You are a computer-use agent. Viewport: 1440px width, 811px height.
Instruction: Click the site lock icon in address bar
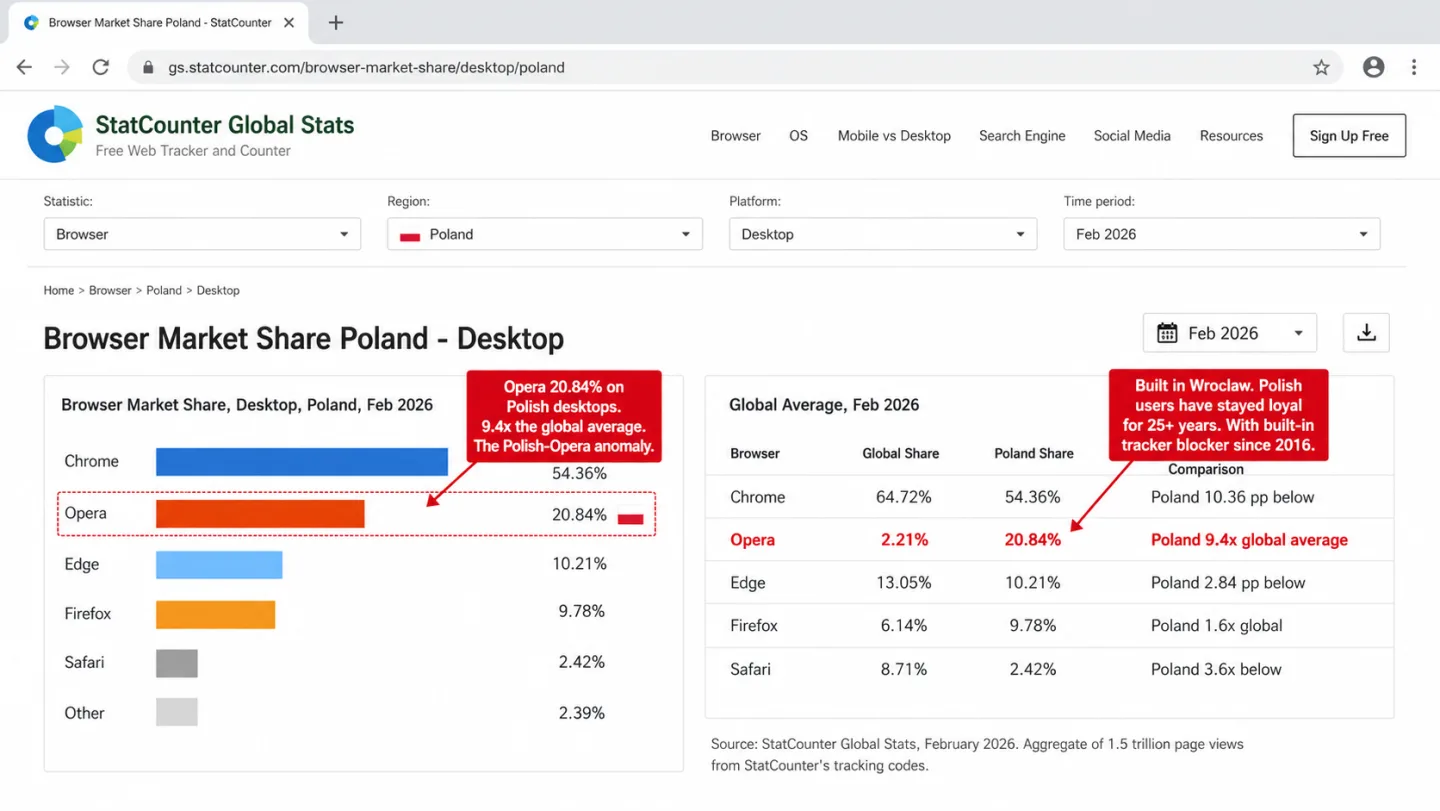coord(148,67)
